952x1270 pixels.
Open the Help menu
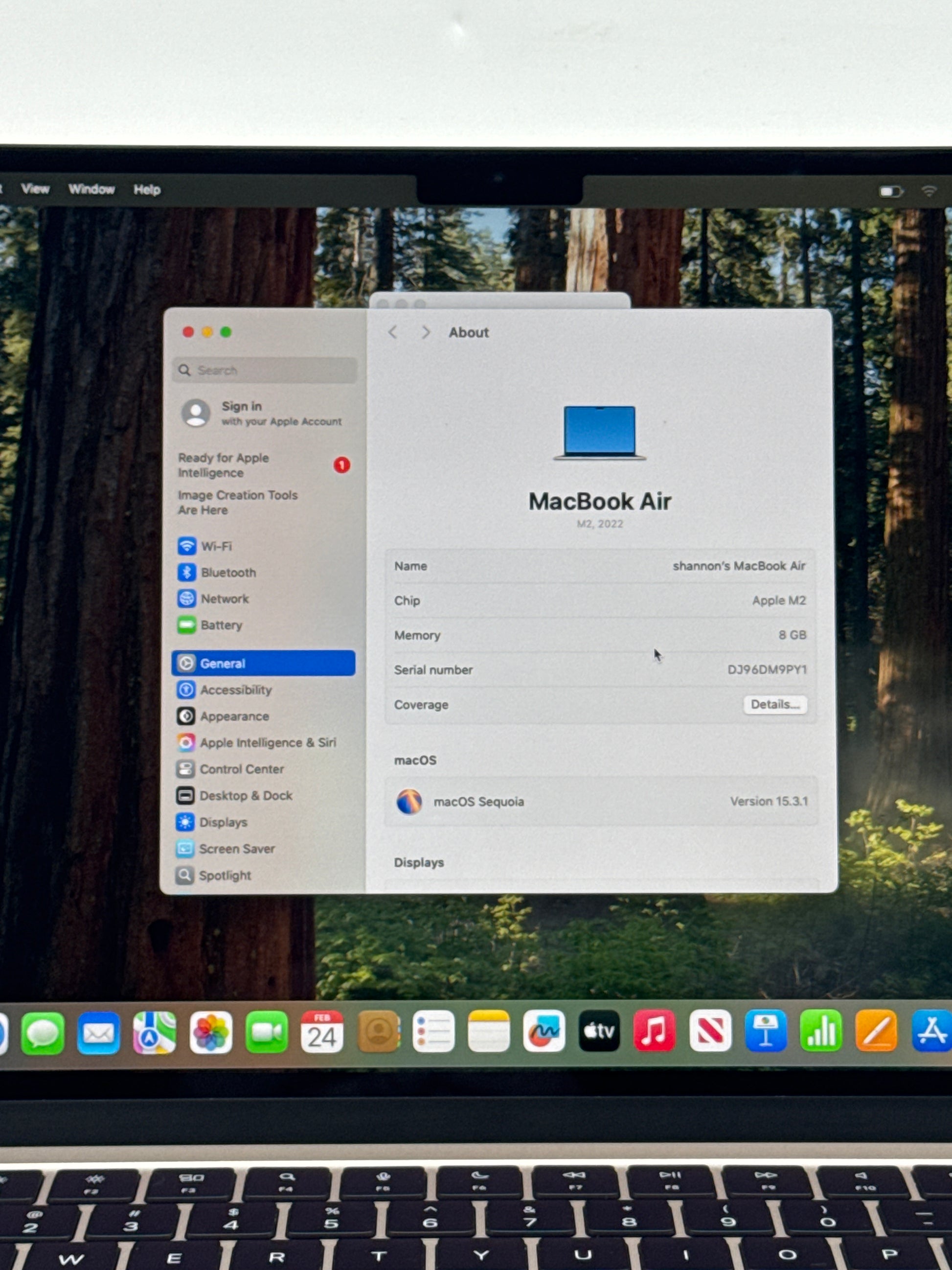pos(147,189)
